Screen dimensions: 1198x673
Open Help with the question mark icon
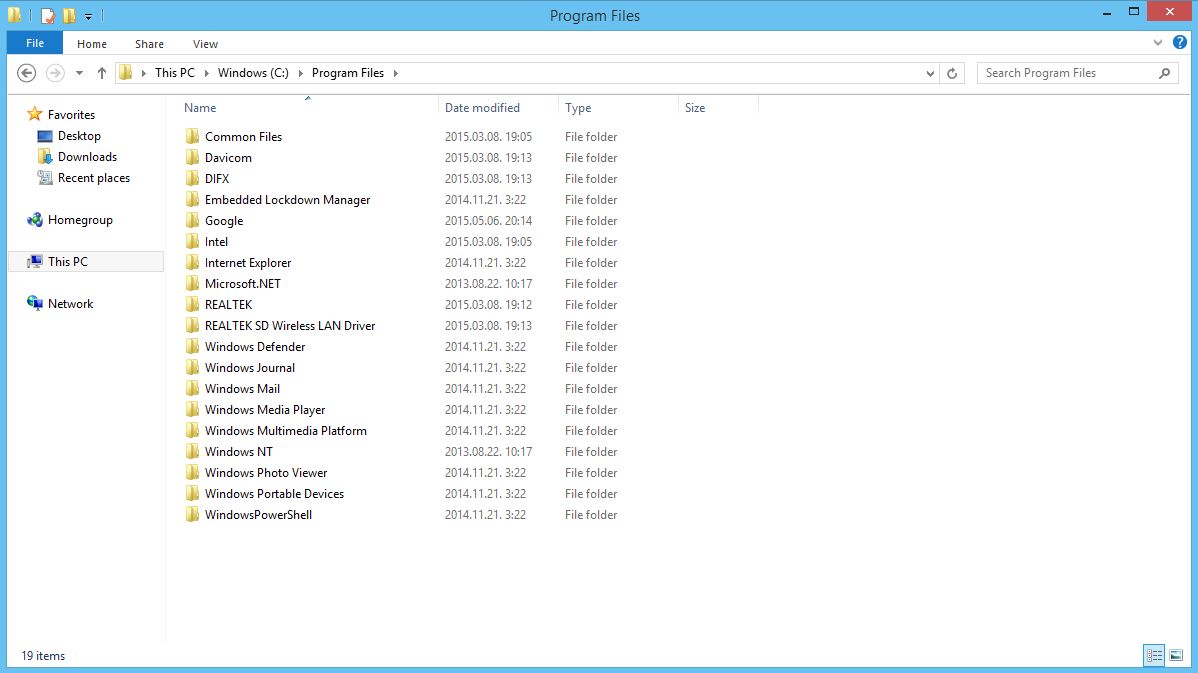click(1180, 43)
